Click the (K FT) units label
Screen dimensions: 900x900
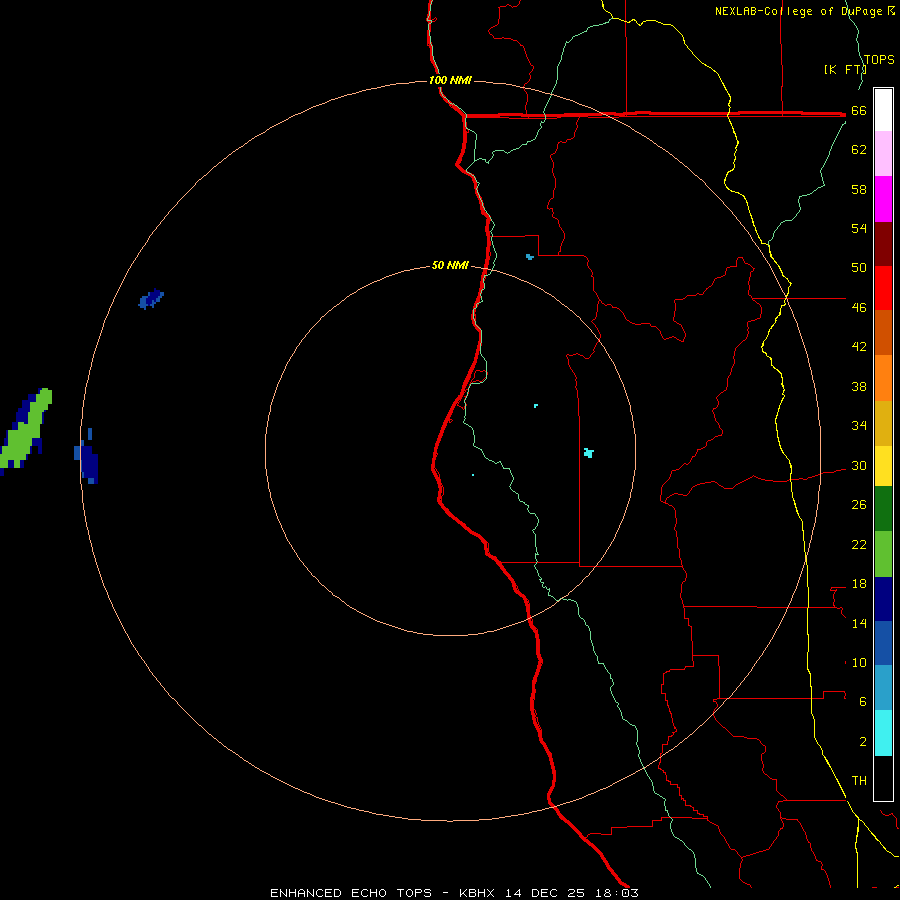pyautogui.click(x=844, y=69)
